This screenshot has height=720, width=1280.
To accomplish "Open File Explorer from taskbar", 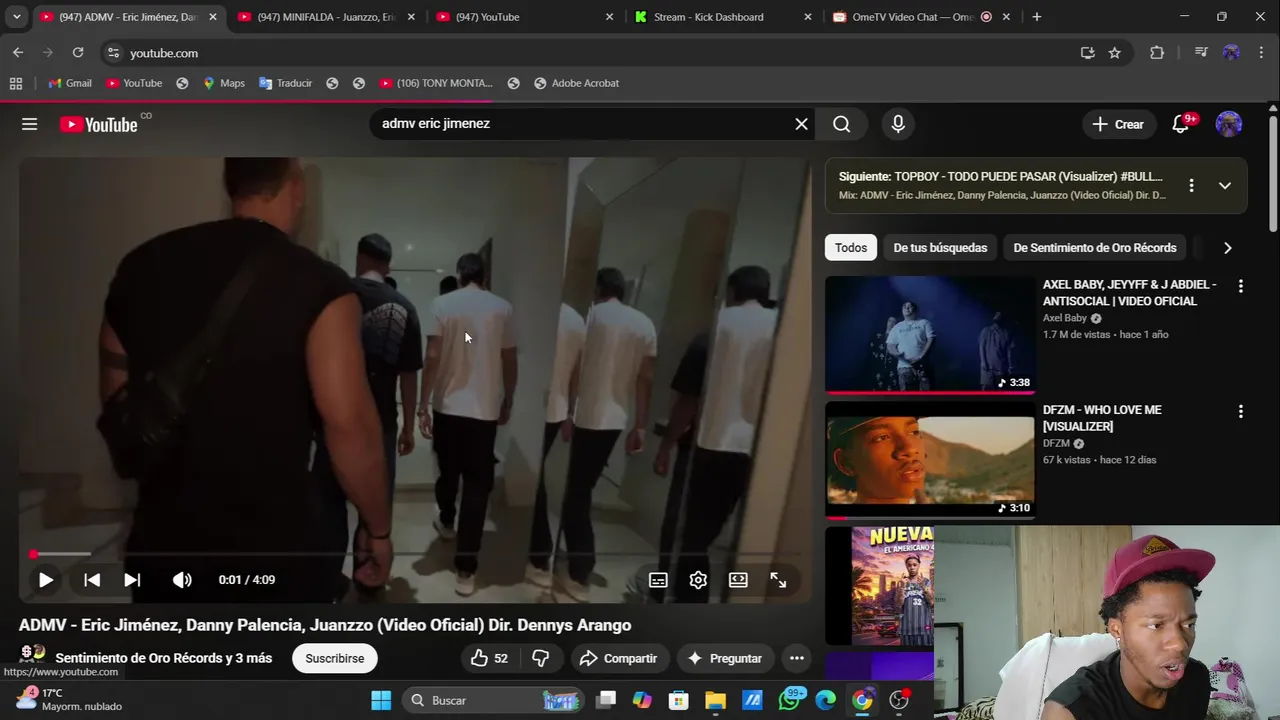I will point(715,700).
